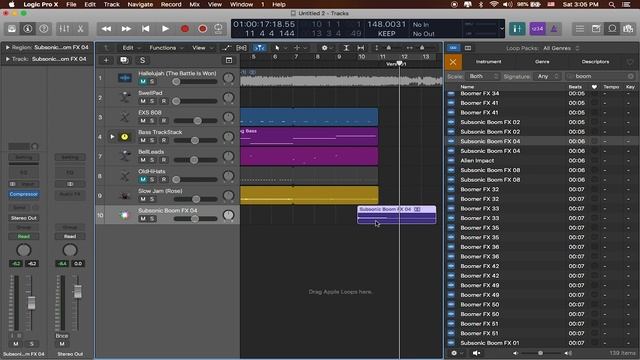Expand the Track inspector triangle
640x360 pixels.
(x=7, y=59)
